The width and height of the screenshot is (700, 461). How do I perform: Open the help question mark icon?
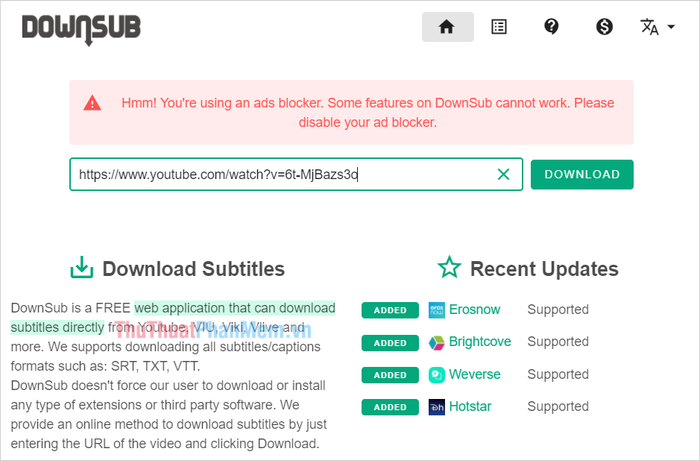[x=551, y=27]
